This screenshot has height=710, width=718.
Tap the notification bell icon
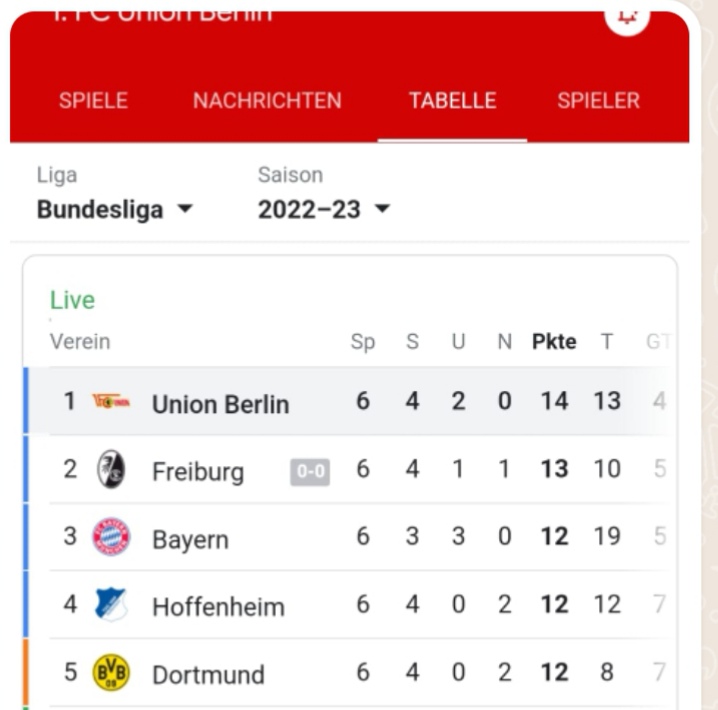click(627, 17)
